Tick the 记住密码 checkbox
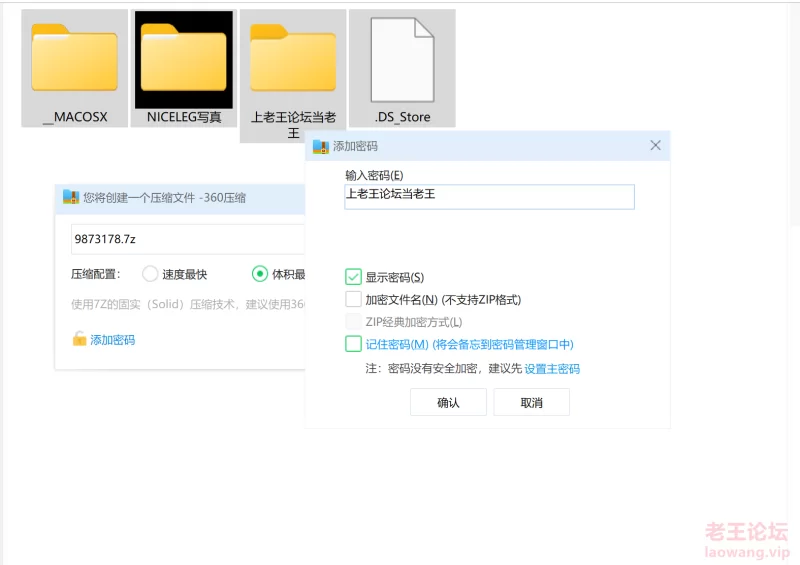This screenshot has width=800, height=565. pos(353,344)
